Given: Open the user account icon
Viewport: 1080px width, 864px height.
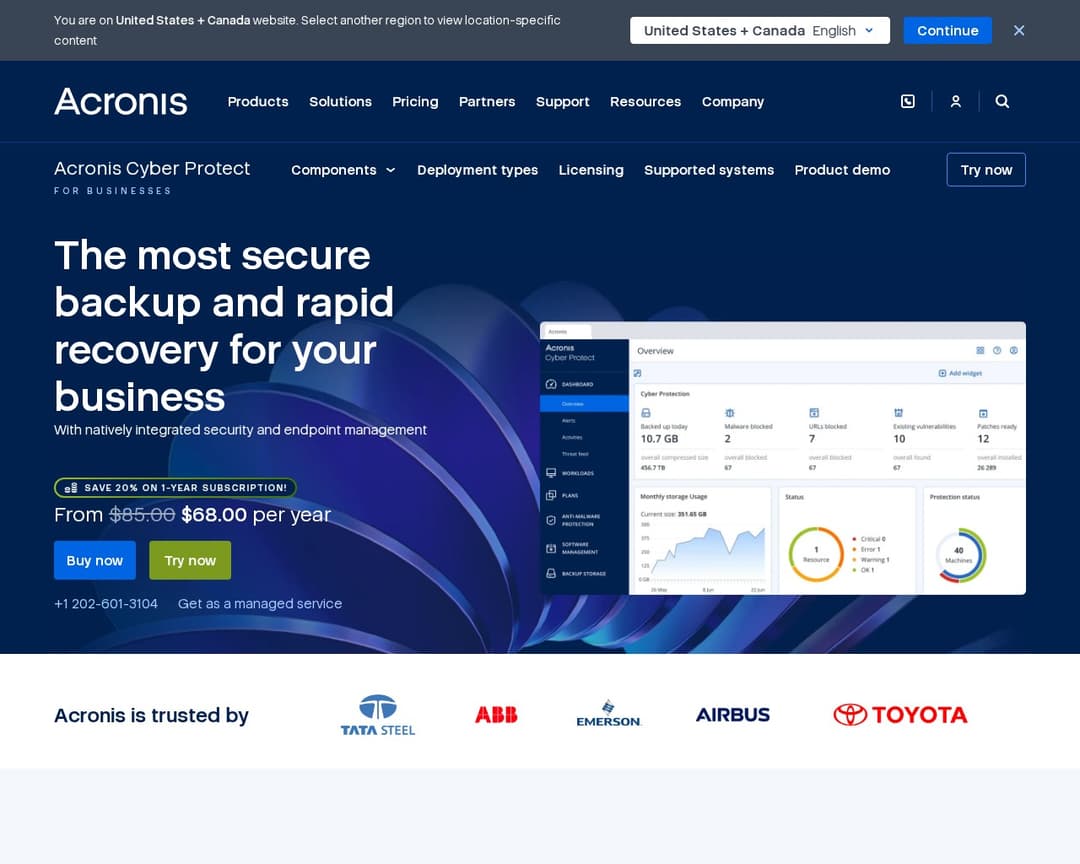Looking at the screenshot, I should (955, 101).
